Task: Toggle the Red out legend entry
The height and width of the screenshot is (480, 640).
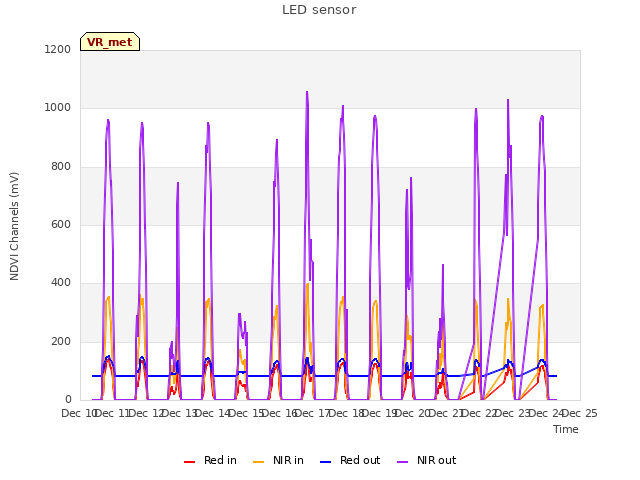Action: (x=350, y=460)
